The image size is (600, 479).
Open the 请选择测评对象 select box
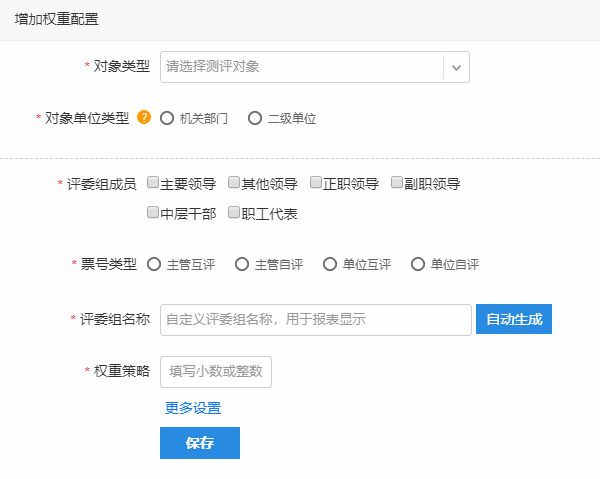click(315, 67)
